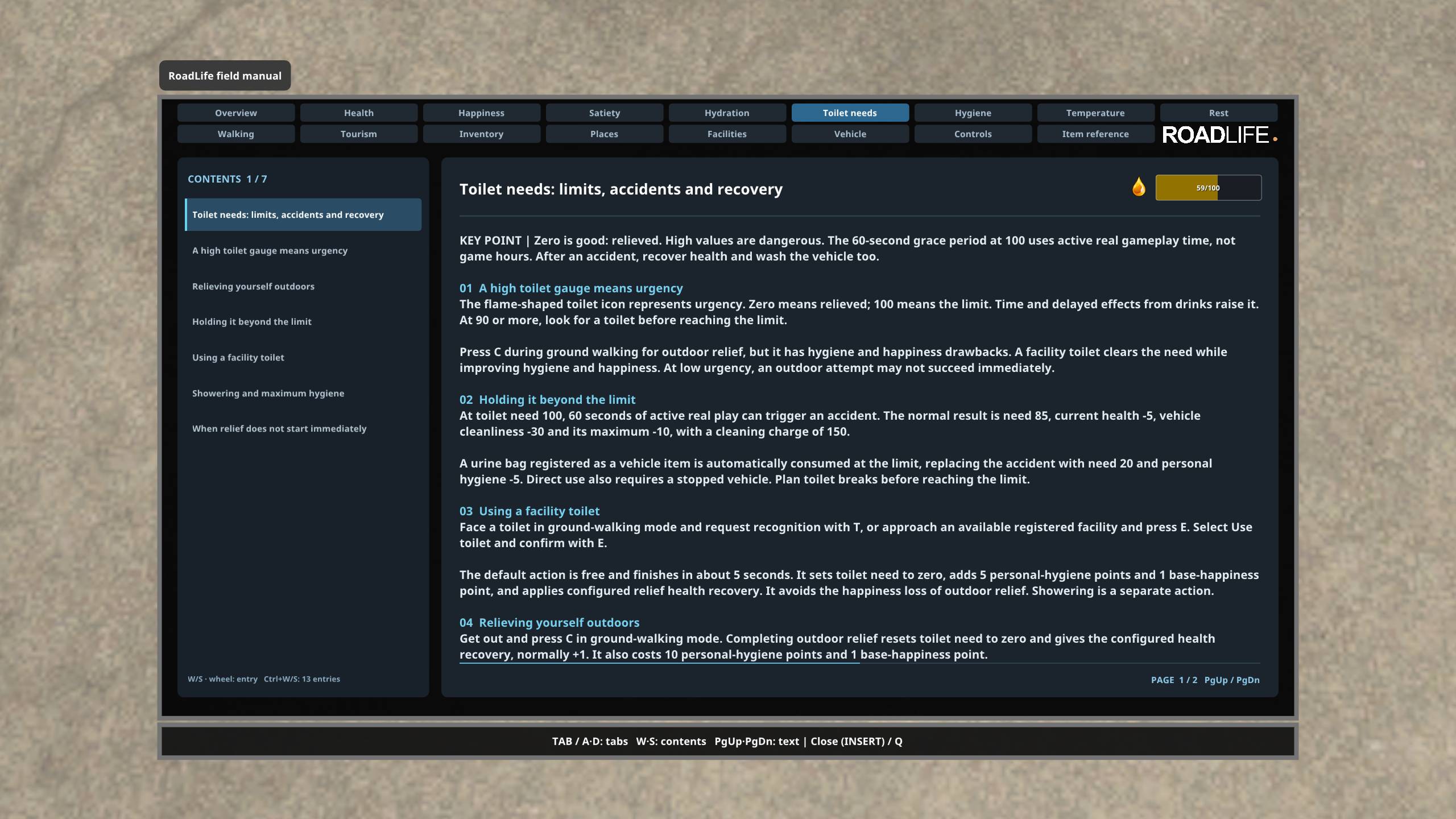Image resolution: width=1456 pixels, height=819 pixels.
Task: Click the 59/100 toilet need gauge bar
Action: (1208, 188)
